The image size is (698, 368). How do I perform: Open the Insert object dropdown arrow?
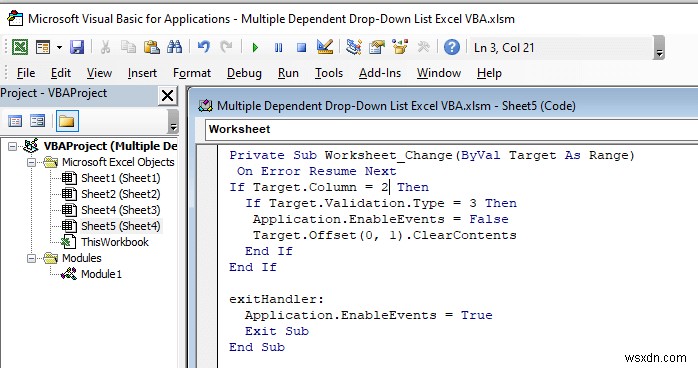click(x=59, y=47)
